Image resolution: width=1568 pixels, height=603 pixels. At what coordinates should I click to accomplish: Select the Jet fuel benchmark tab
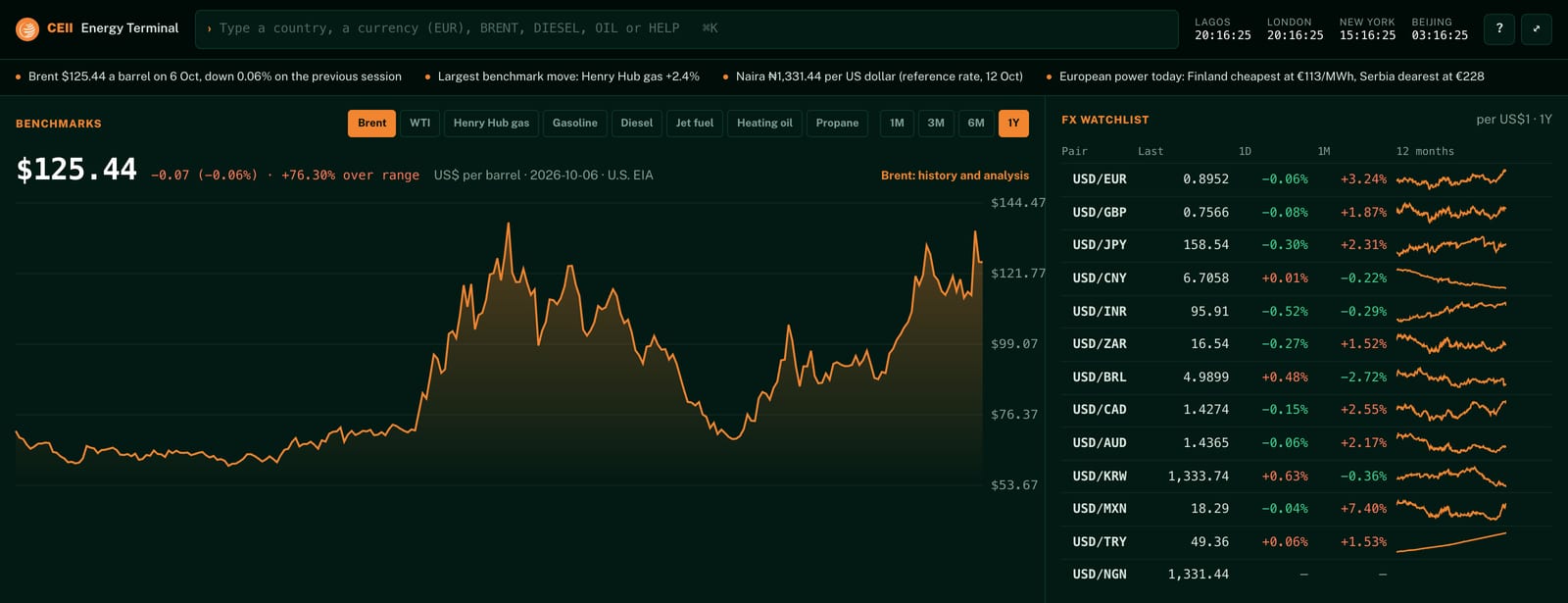pyautogui.click(x=695, y=124)
